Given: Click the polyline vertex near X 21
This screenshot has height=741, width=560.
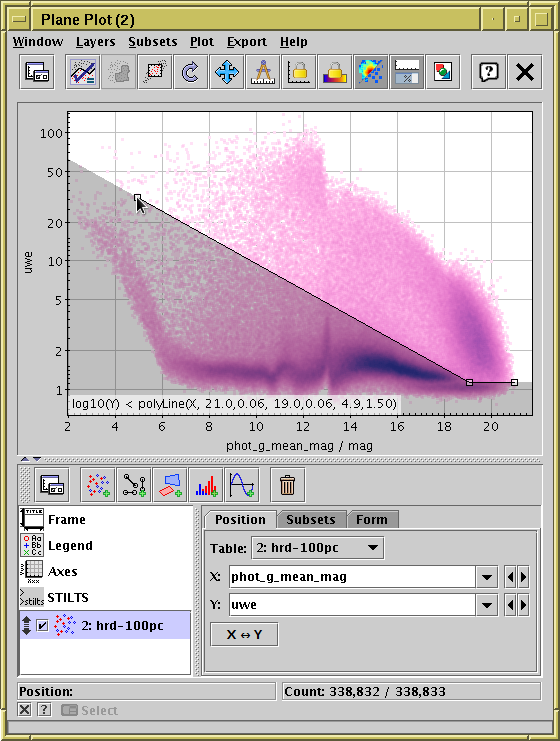Looking at the screenshot, I should (x=515, y=382).
